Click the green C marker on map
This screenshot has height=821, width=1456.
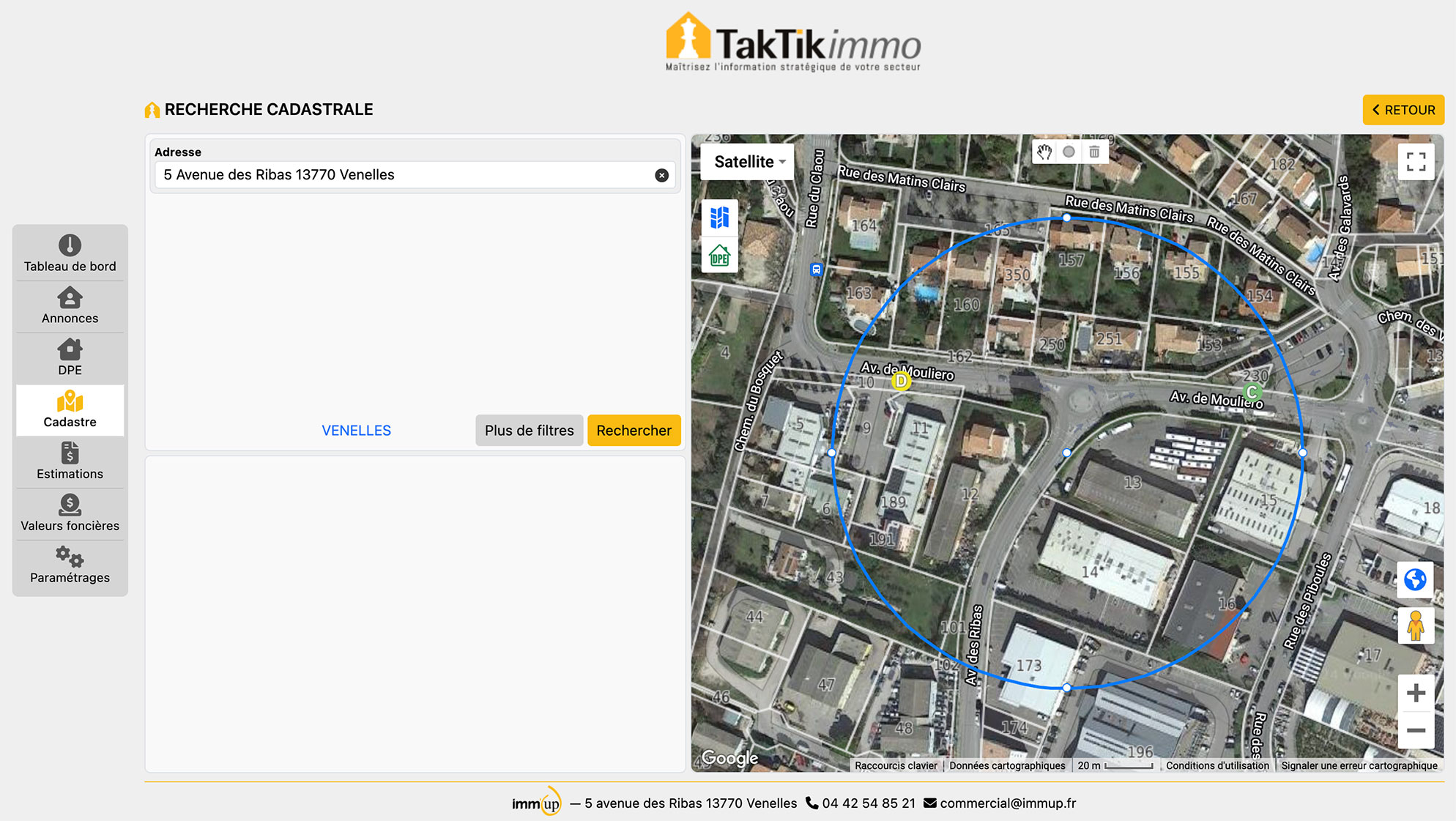coord(1252,393)
